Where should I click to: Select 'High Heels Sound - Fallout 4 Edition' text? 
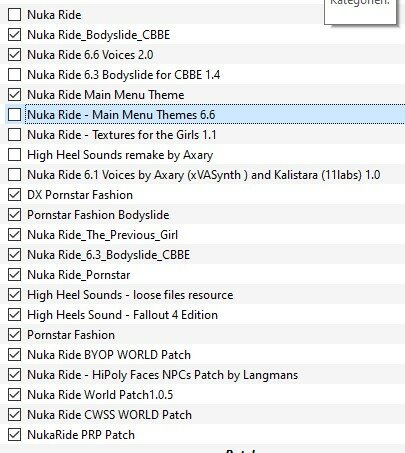123,315
